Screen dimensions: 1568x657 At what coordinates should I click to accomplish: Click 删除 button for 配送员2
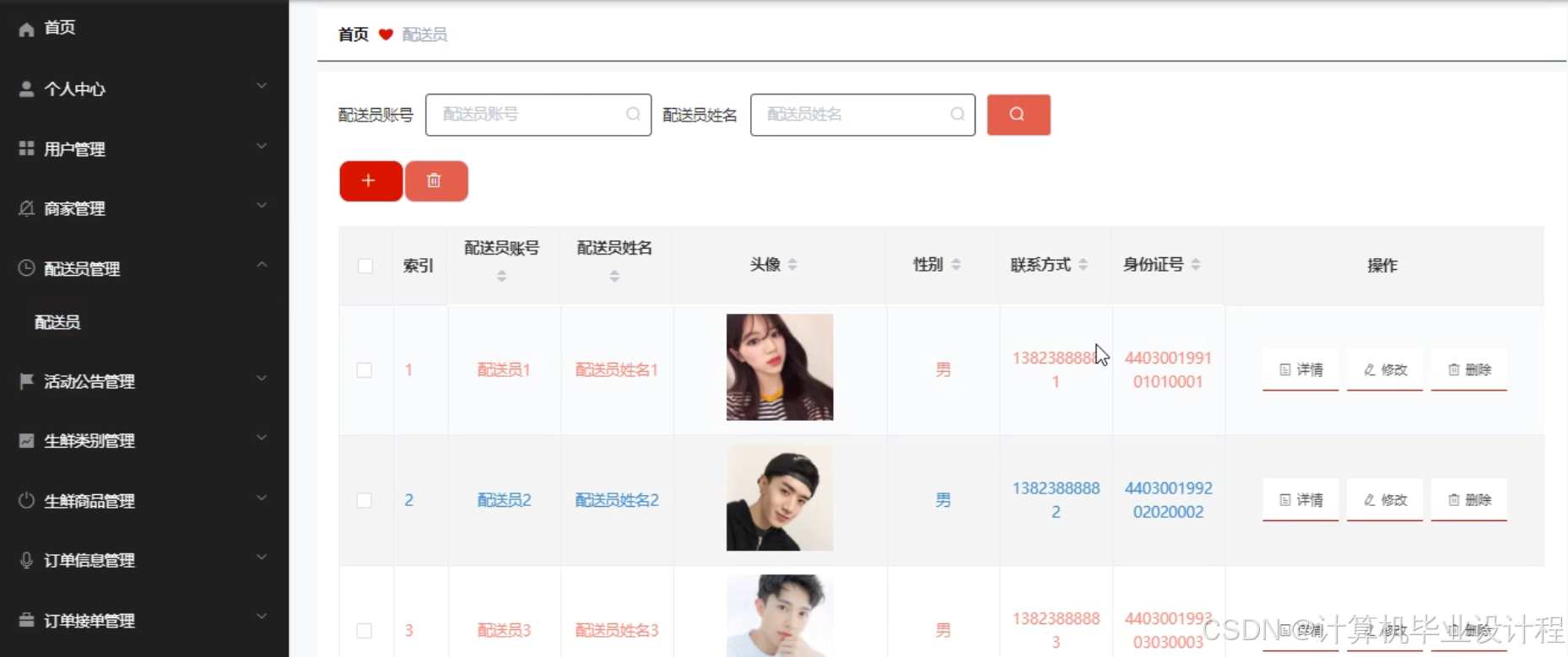click(1469, 500)
